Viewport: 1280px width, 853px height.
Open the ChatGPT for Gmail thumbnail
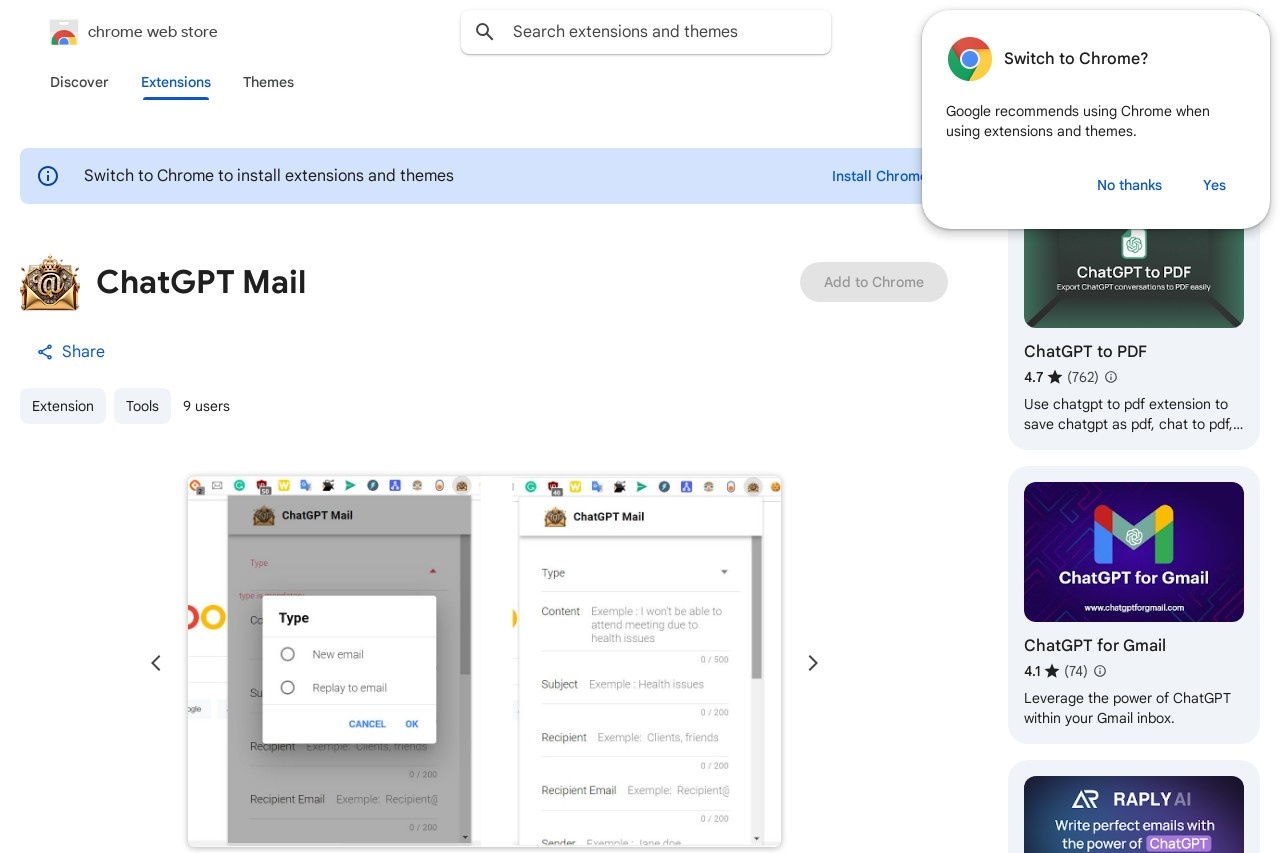(x=1134, y=552)
